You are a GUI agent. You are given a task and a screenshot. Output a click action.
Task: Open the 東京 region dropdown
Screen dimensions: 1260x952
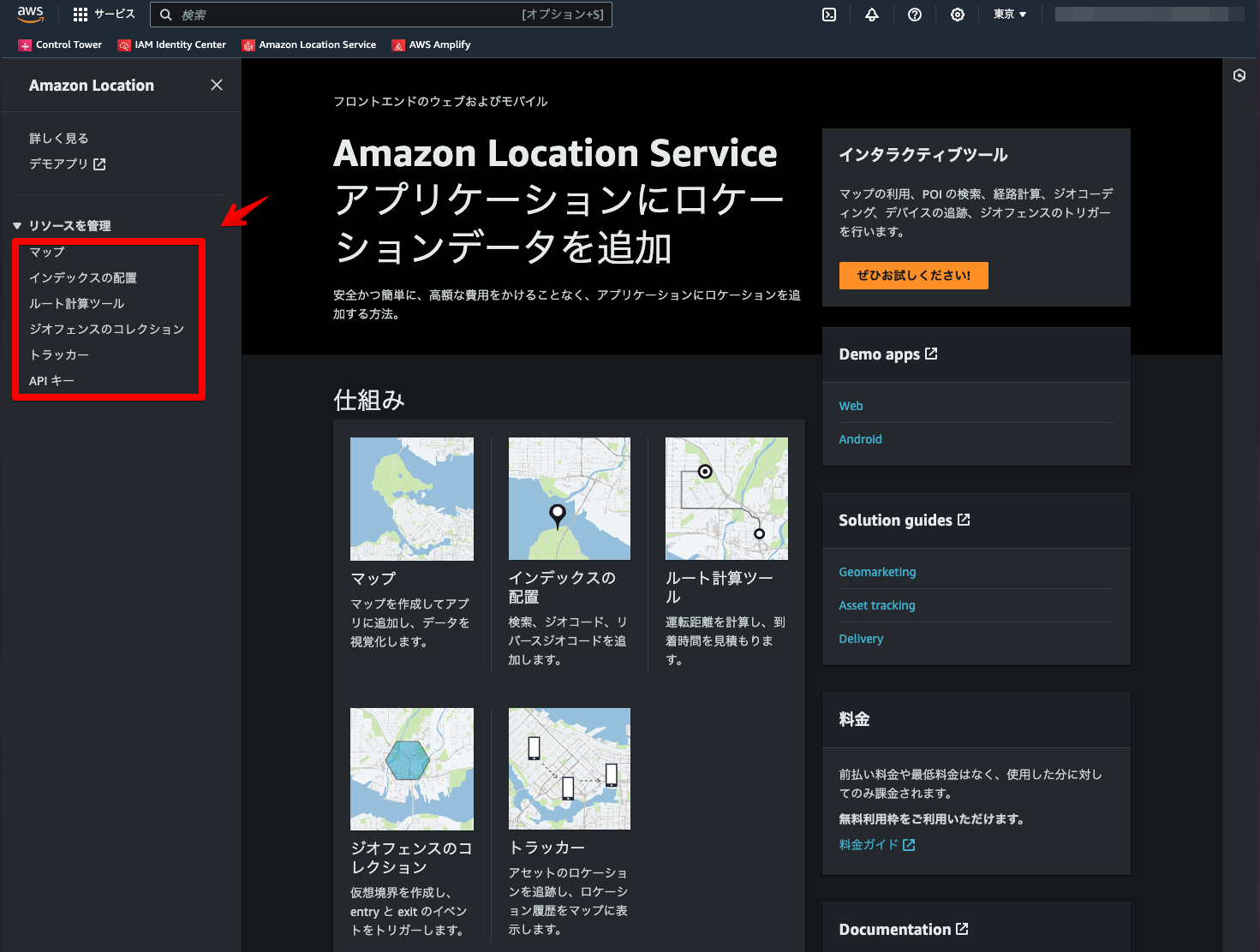click(1010, 15)
